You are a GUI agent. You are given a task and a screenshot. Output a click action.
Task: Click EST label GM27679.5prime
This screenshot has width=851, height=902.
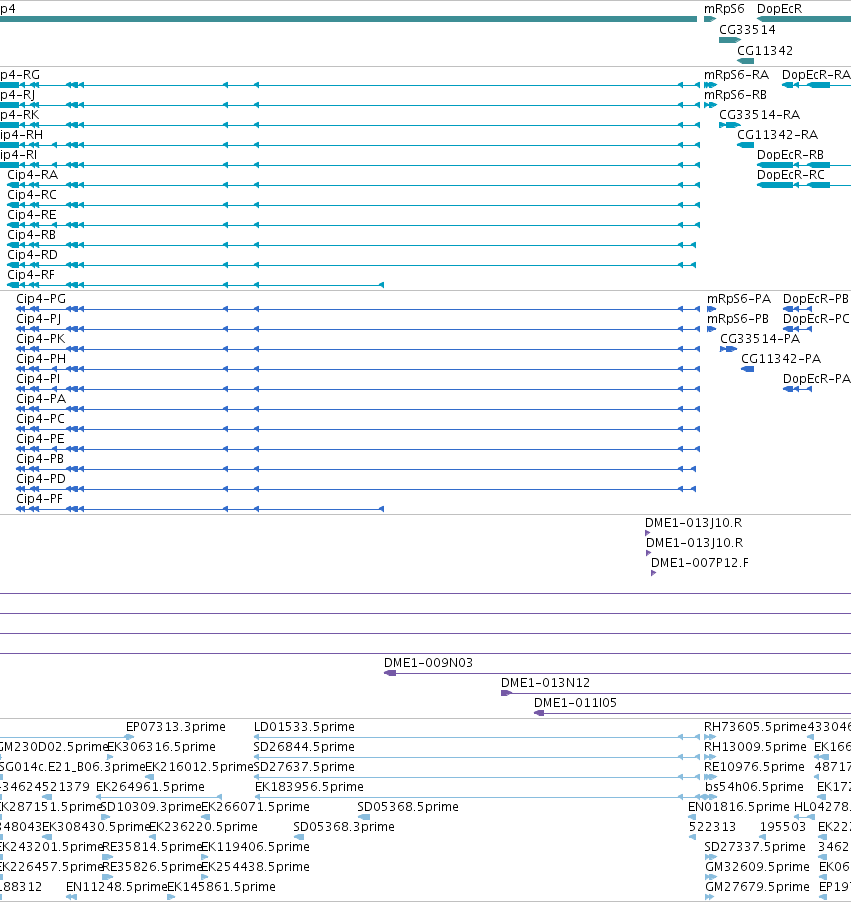pyautogui.click(x=757, y=887)
